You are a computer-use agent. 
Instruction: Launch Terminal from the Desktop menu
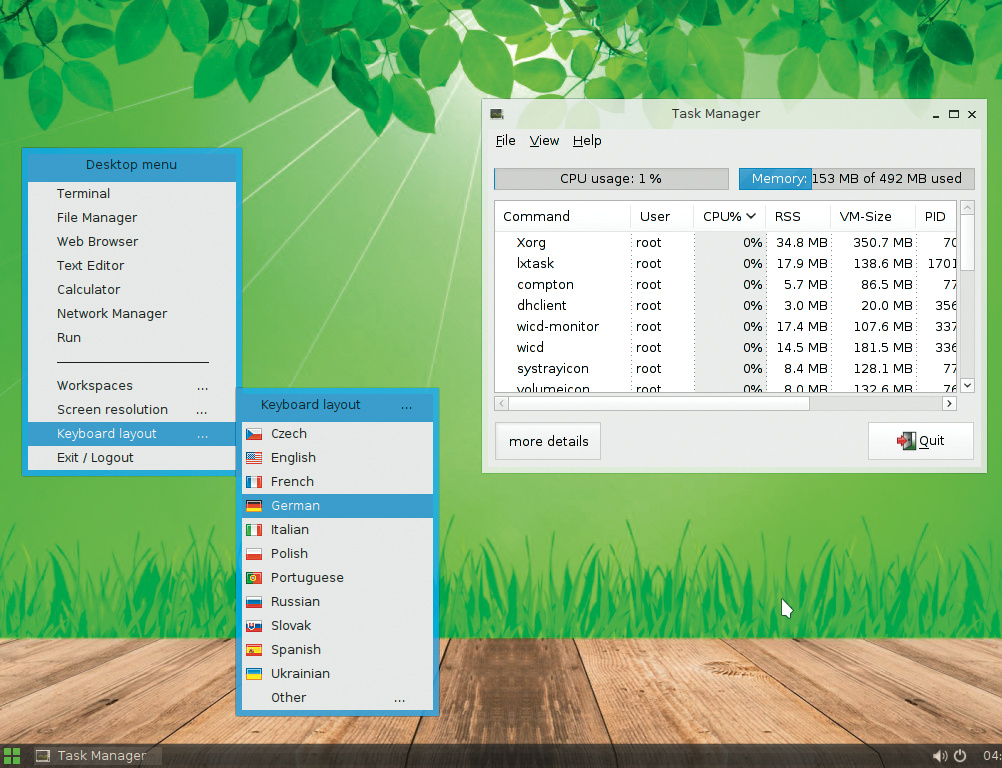tap(84, 194)
